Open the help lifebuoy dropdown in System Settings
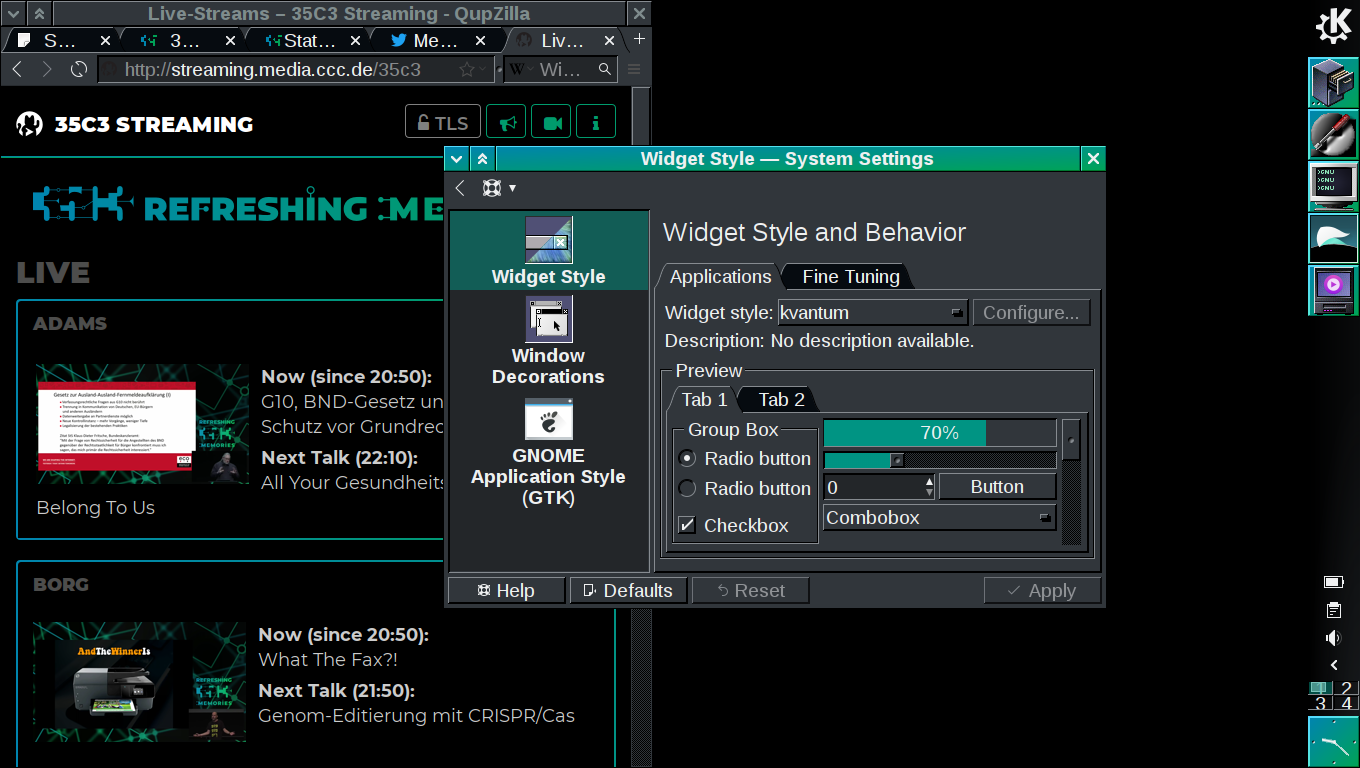This screenshot has height=768, width=1360. (x=499, y=188)
